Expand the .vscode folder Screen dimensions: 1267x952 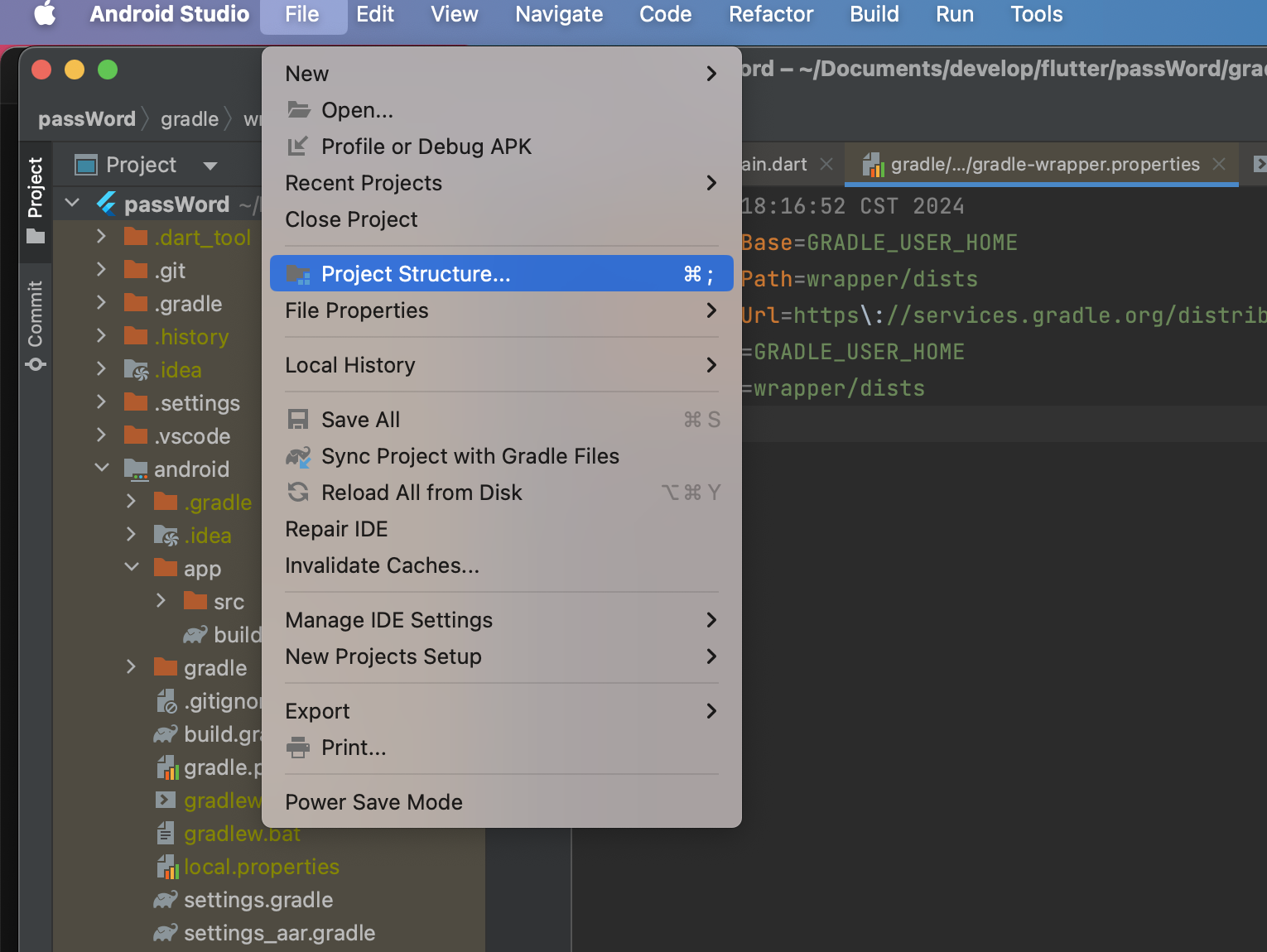click(x=101, y=435)
